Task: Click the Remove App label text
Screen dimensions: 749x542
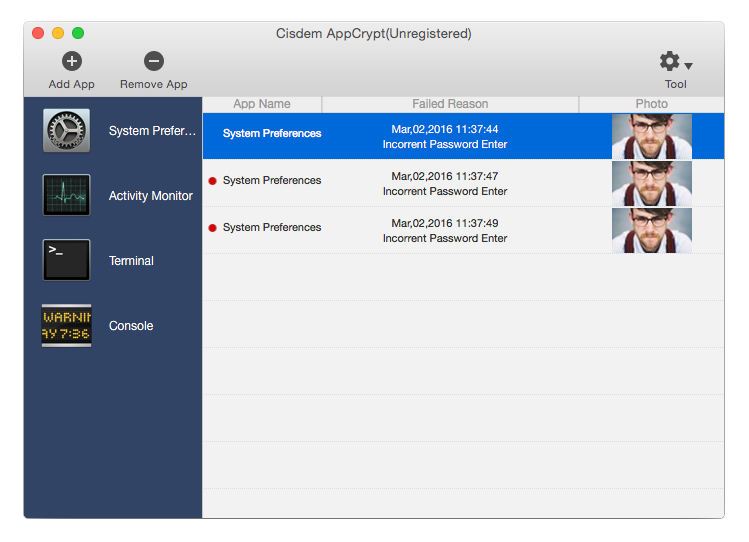Action: [154, 85]
